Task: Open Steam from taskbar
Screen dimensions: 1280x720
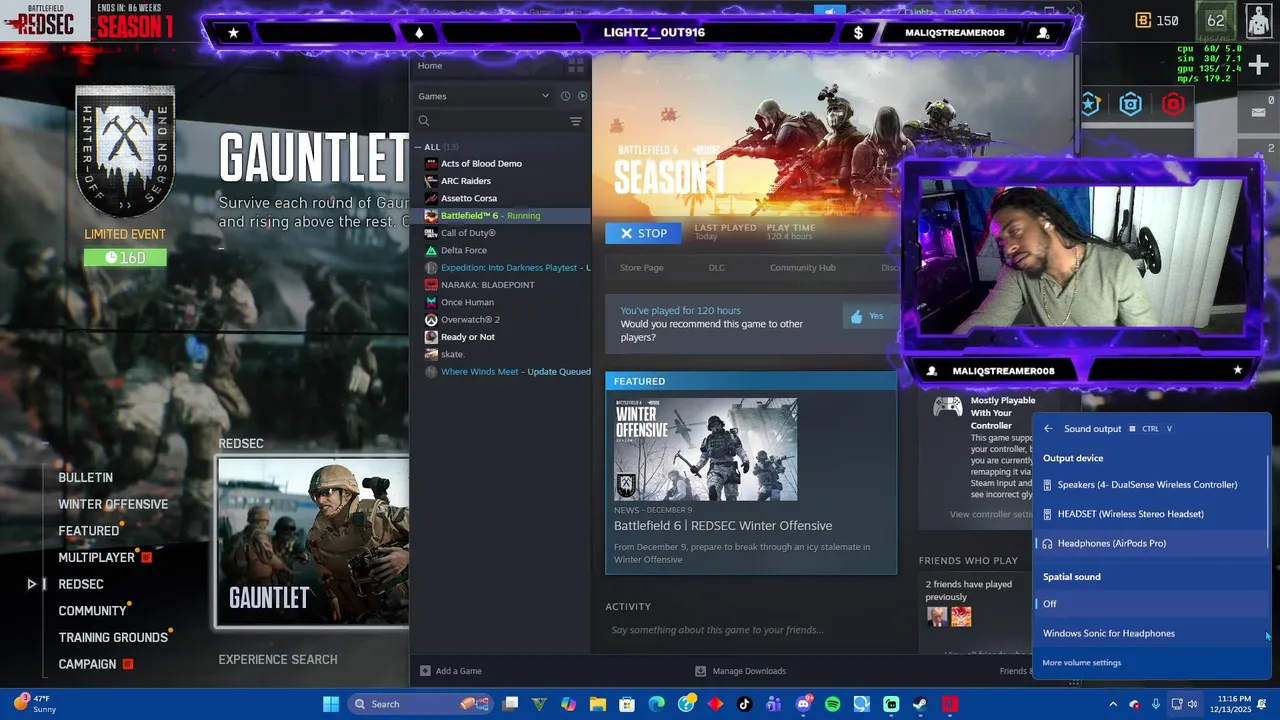Action: (920, 704)
